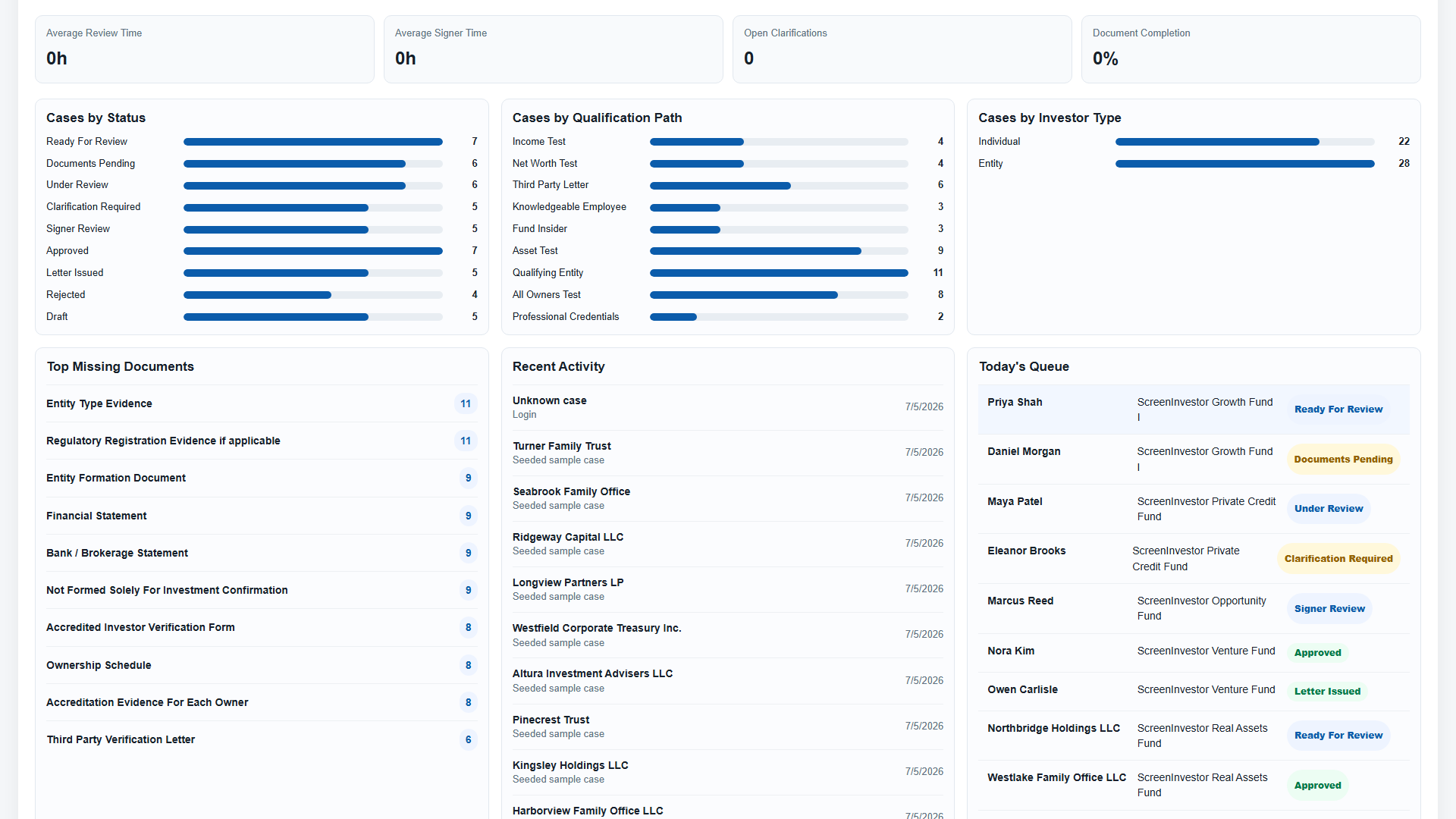Open Ridgeway Capital LLC activity

click(x=727, y=544)
